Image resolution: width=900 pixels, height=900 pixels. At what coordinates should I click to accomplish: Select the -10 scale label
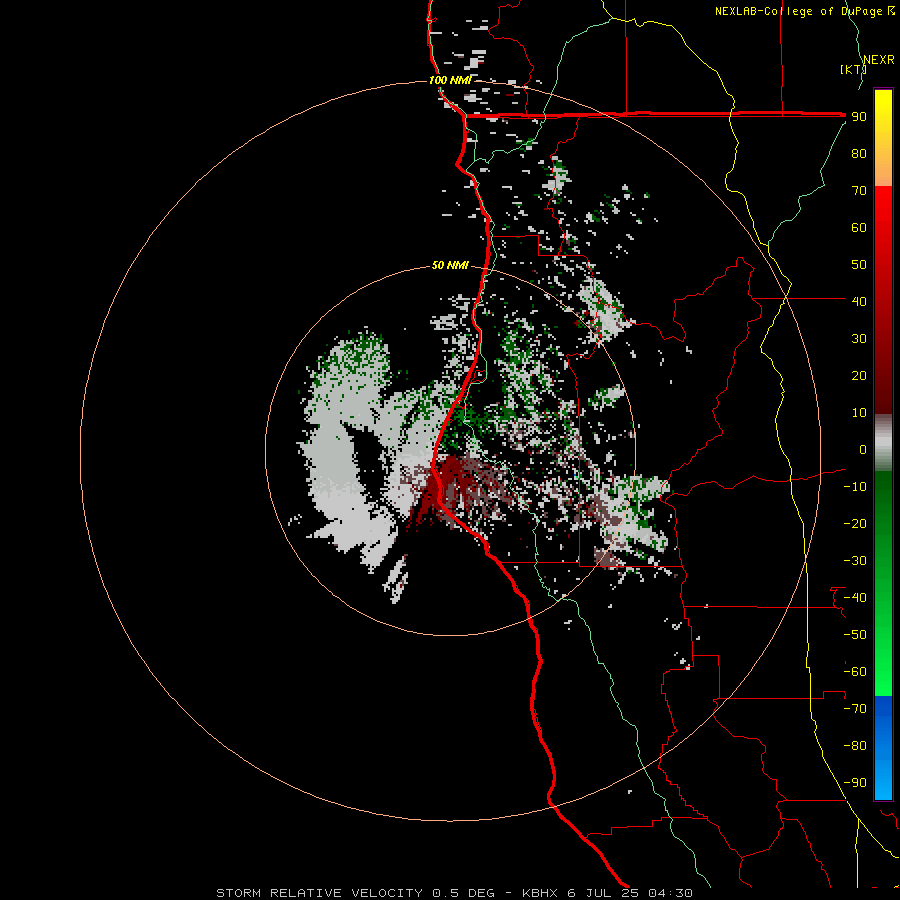point(855,487)
